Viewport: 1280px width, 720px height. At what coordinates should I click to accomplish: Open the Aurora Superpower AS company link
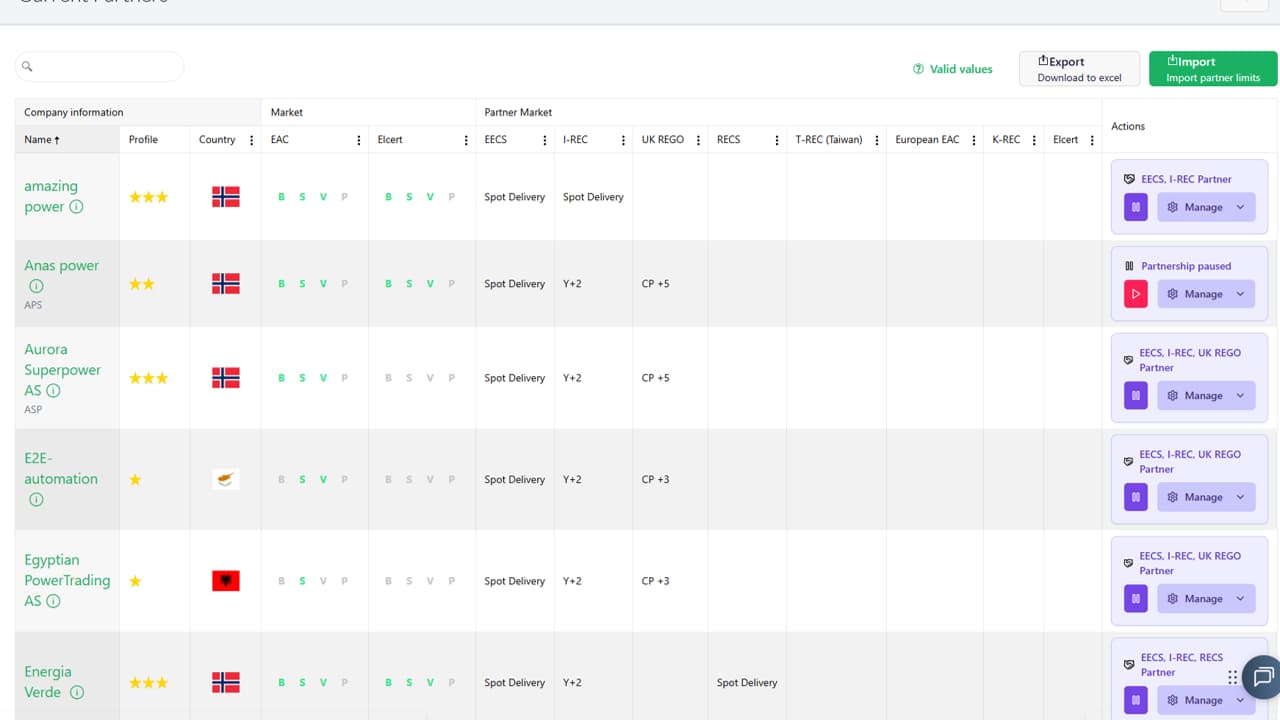(x=62, y=369)
